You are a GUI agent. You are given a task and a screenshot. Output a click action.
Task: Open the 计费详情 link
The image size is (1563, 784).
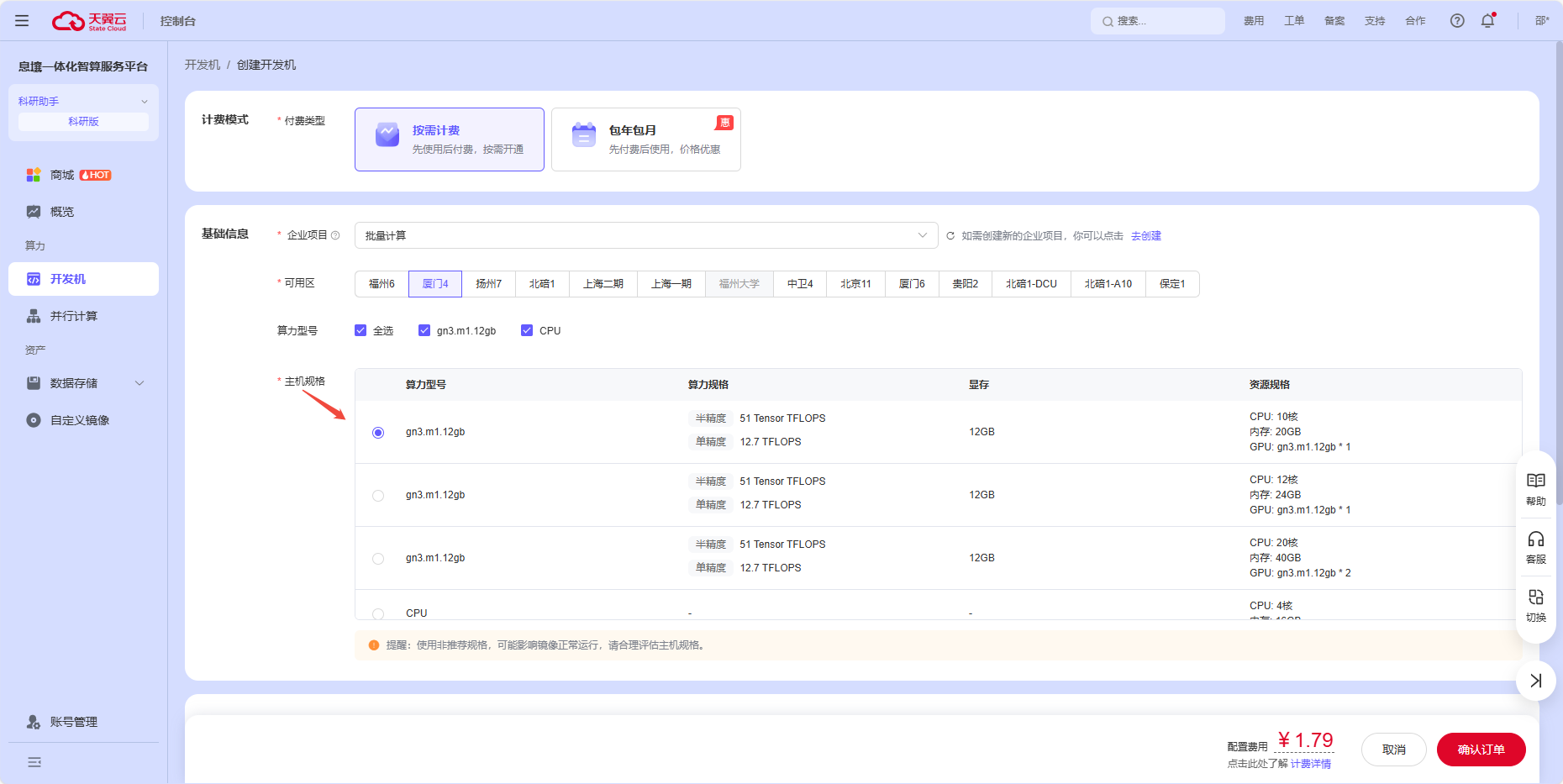click(x=1310, y=764)
